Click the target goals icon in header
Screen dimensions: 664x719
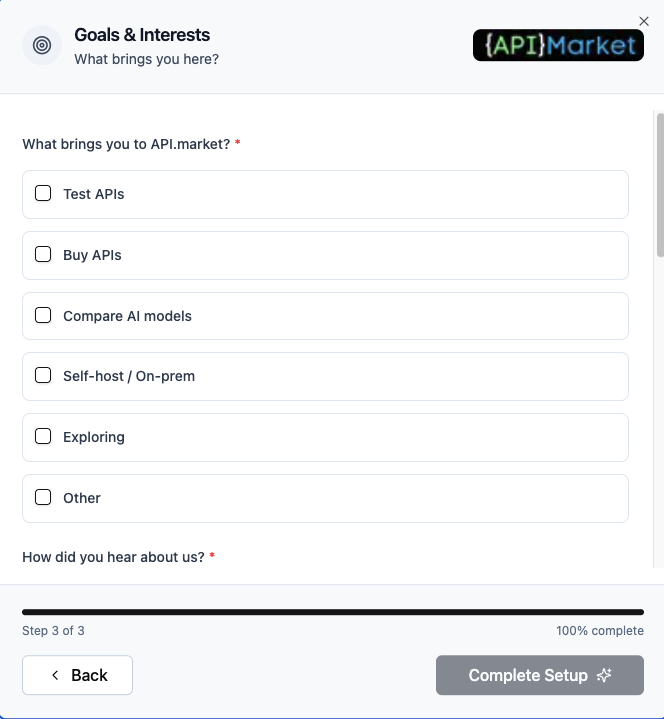[42, 45]
